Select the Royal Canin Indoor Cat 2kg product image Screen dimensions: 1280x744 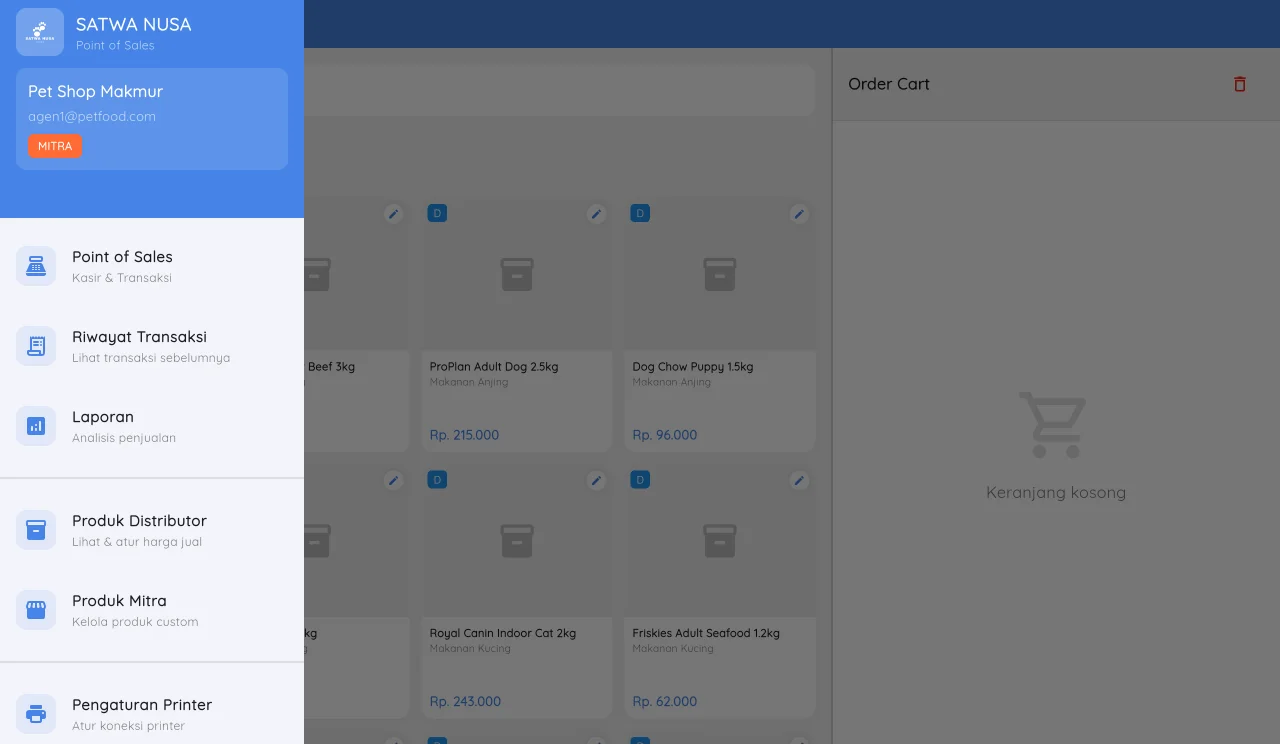pos(517,541)
